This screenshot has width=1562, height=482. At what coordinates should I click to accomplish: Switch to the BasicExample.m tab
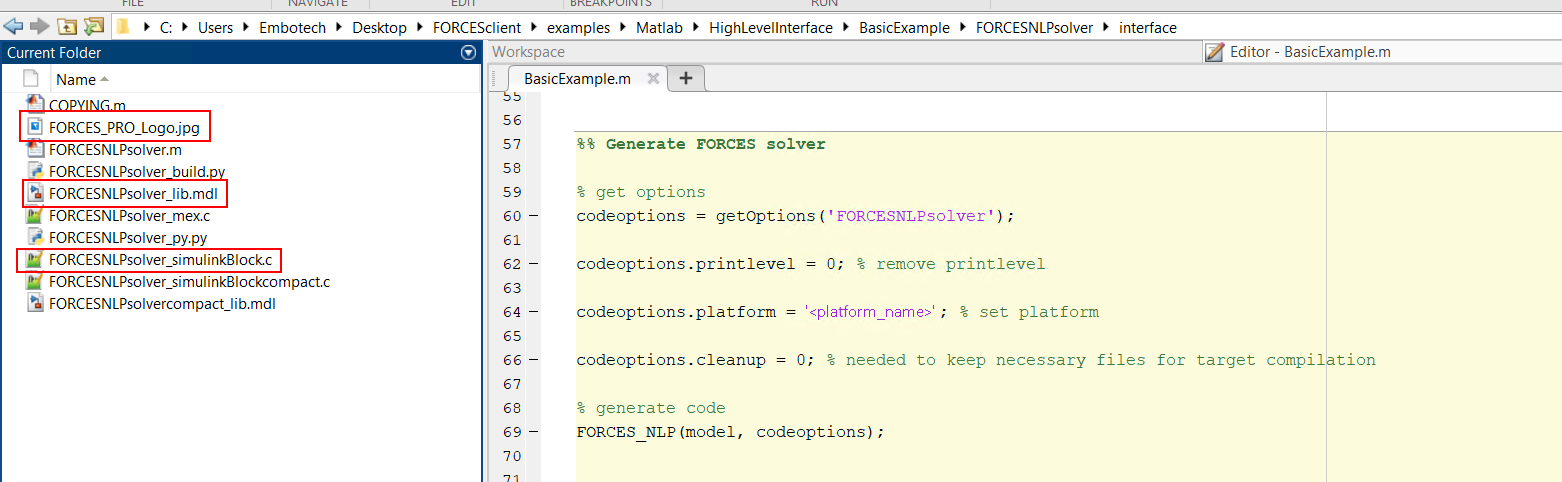[577, 79]
